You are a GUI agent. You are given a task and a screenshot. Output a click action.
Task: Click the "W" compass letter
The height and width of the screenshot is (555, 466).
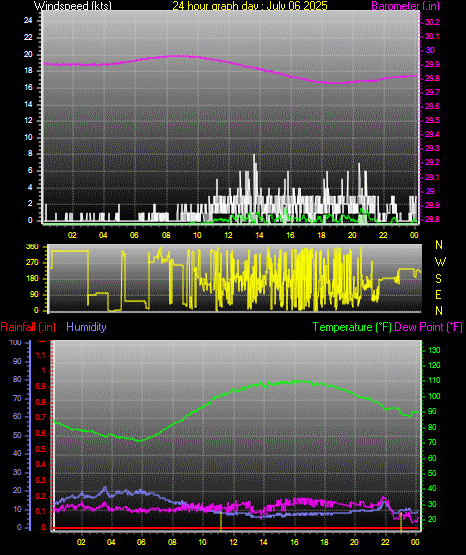440,262
